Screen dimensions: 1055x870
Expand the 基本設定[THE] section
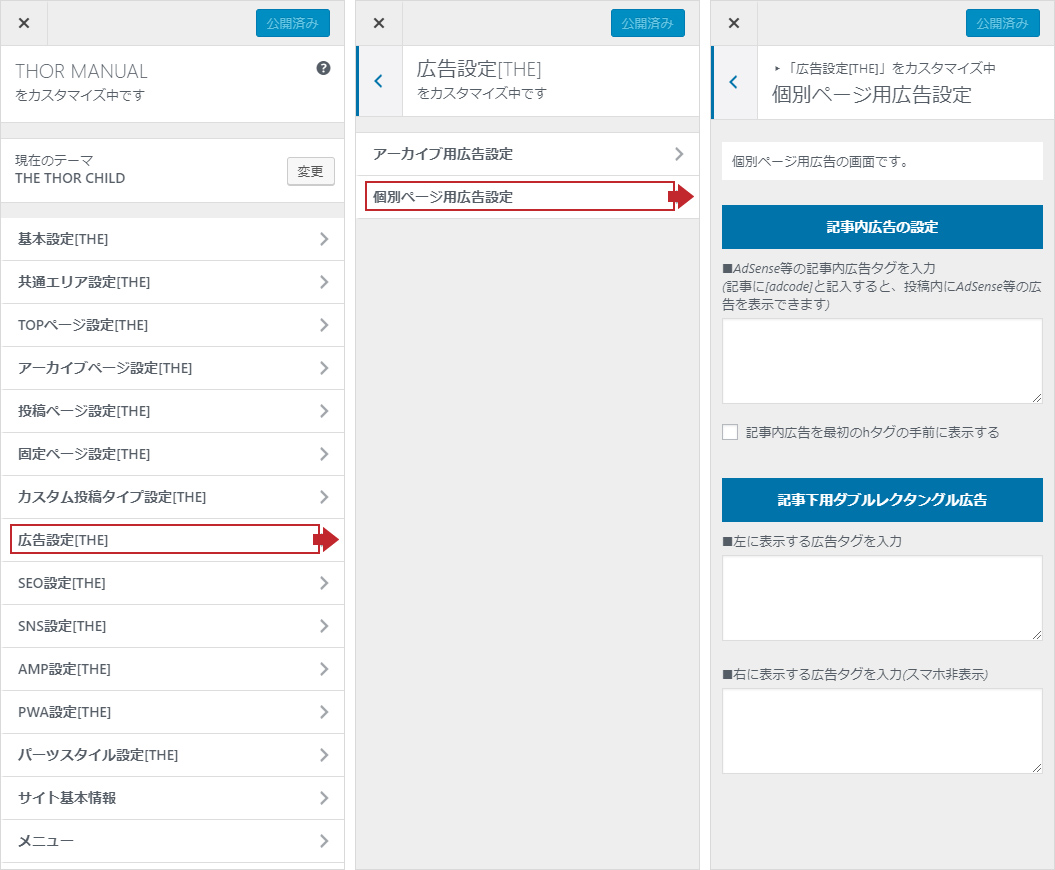tap(172, 239)
